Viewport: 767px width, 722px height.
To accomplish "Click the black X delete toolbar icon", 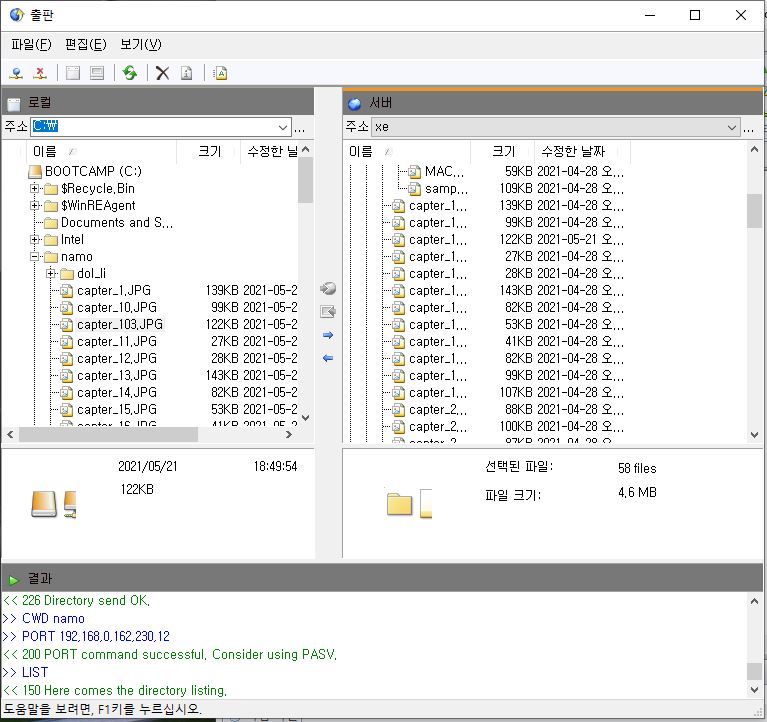I will (162, 73).
